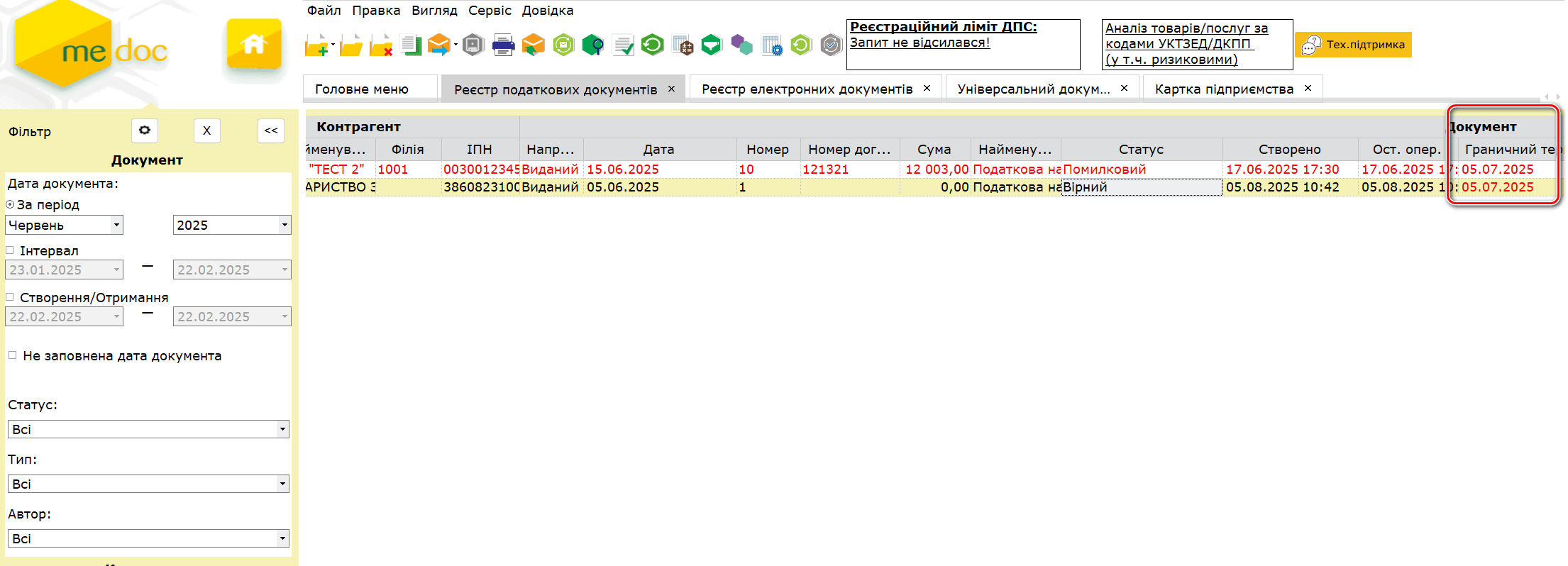The width and height of the screenshot is (1568, 566).
Task: Tick the 'Створення/Отримання' checkbox
Action: (11, 297)
